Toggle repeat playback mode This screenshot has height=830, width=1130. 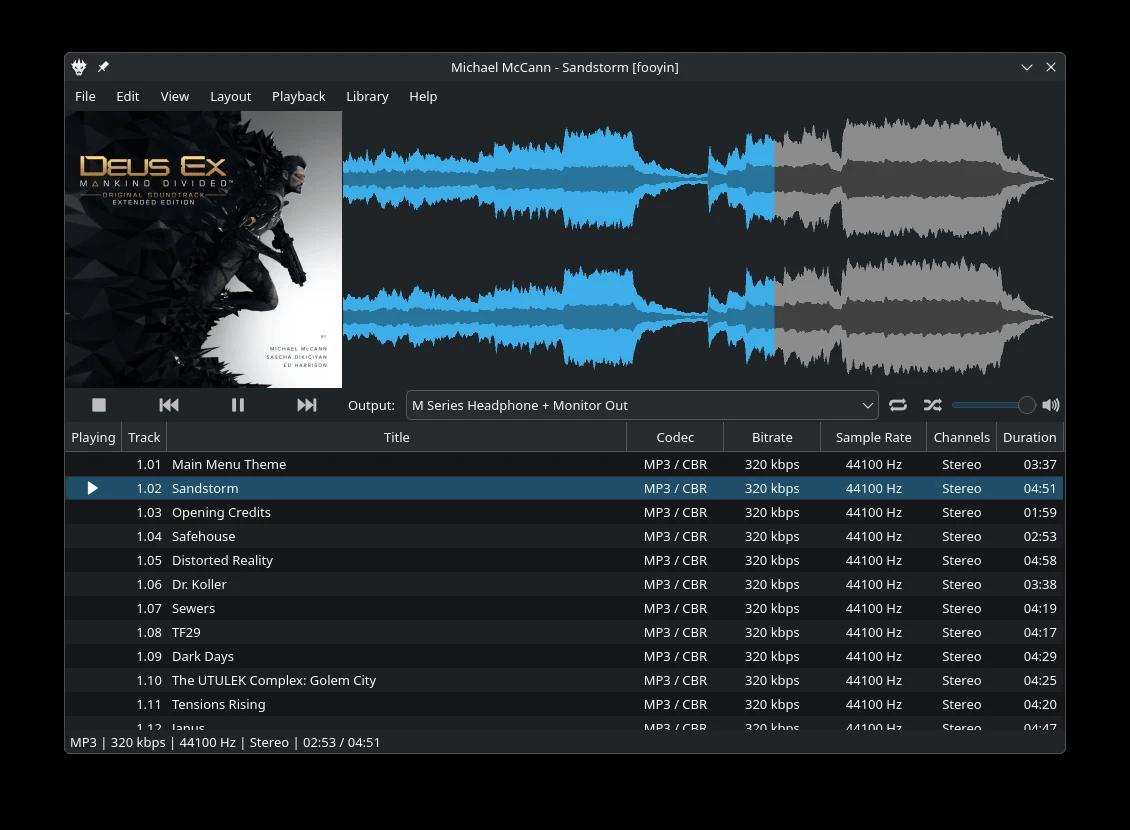click(x=898, y=405)
